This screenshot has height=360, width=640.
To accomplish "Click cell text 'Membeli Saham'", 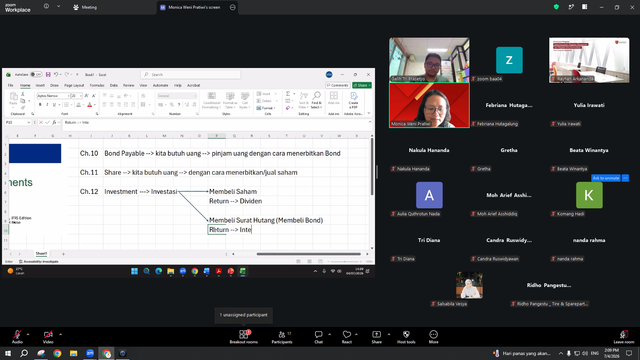I will 233,191.
